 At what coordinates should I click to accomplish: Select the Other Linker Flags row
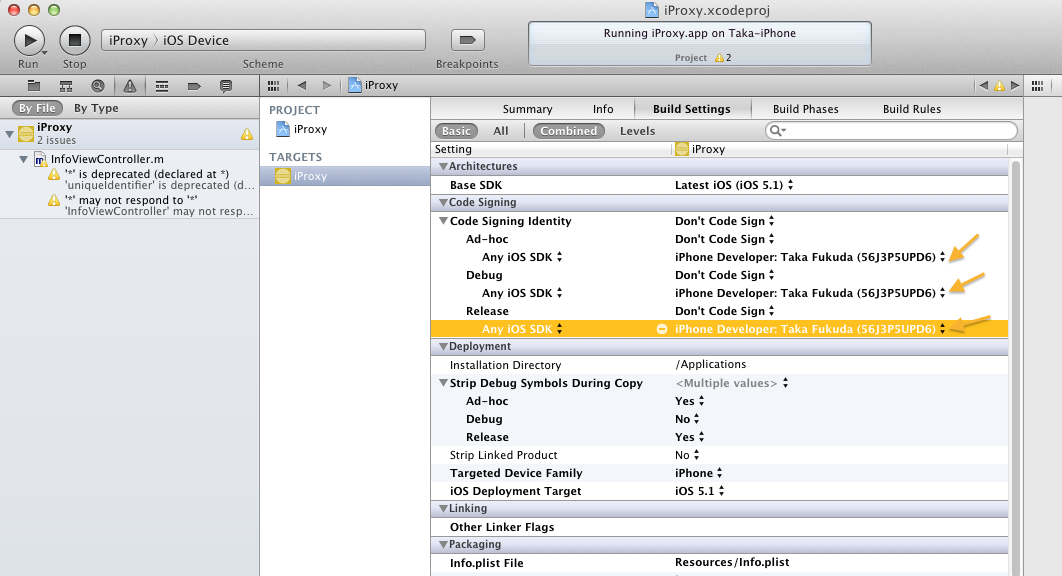pos(719,527)
